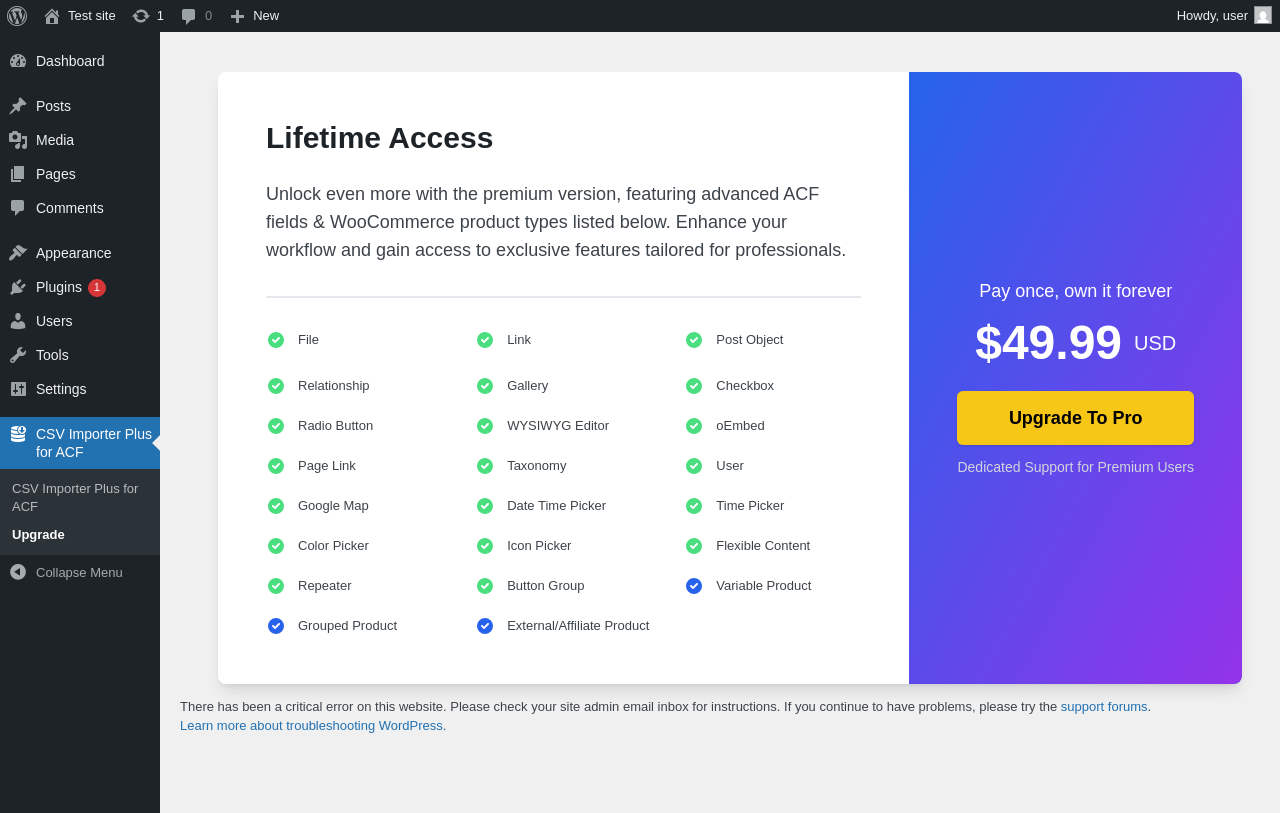Image resolution: width=1280 pixels, height=813 pixels.
Task: Click the 'oEmbed' feature text
Action: click(x=740, y=426)
